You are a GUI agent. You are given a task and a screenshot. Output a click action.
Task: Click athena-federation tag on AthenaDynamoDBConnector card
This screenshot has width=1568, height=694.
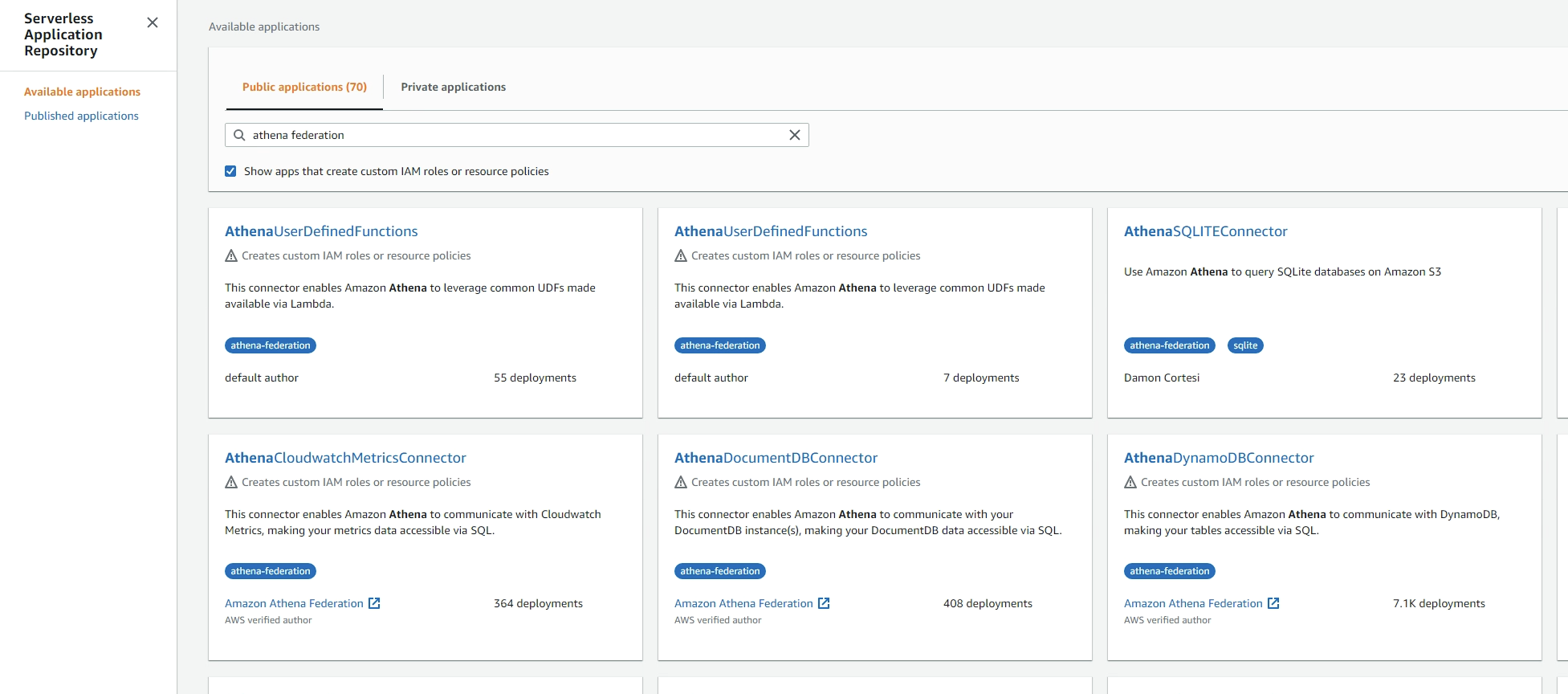point(1170,571)
